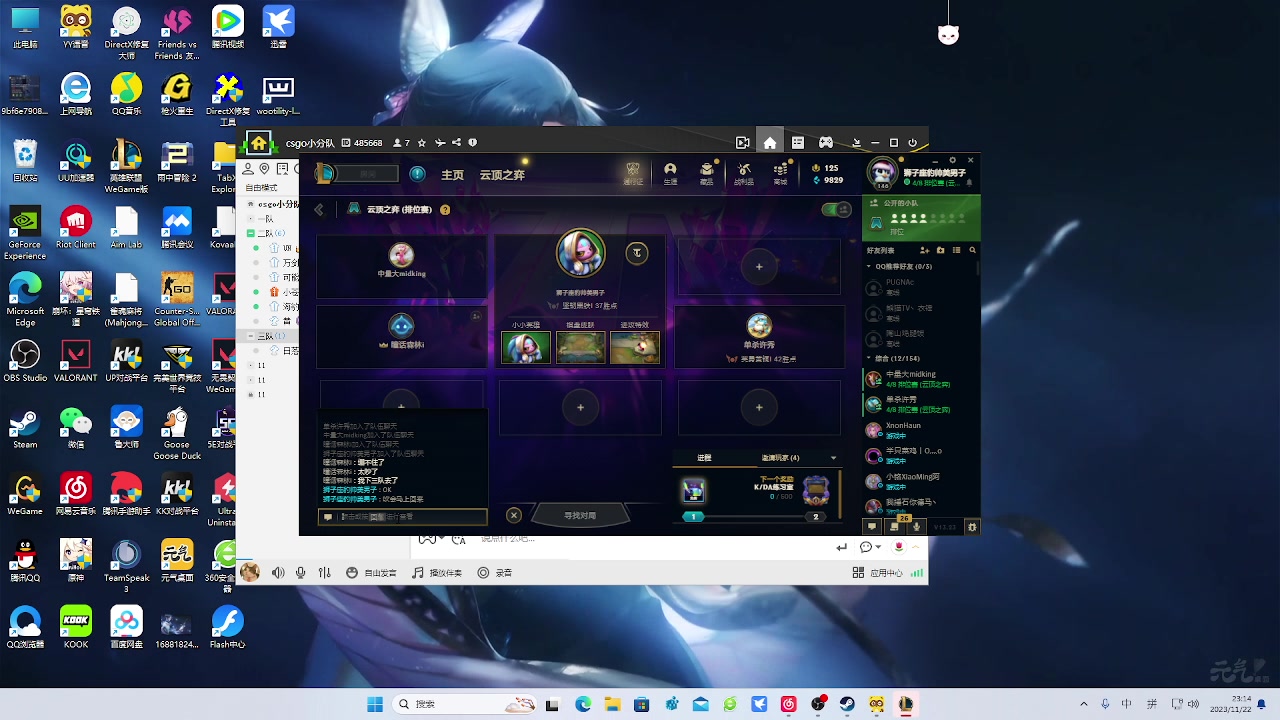Click the add friend icon
This screenshot has width=1280, height=720.
pos(925,250)
